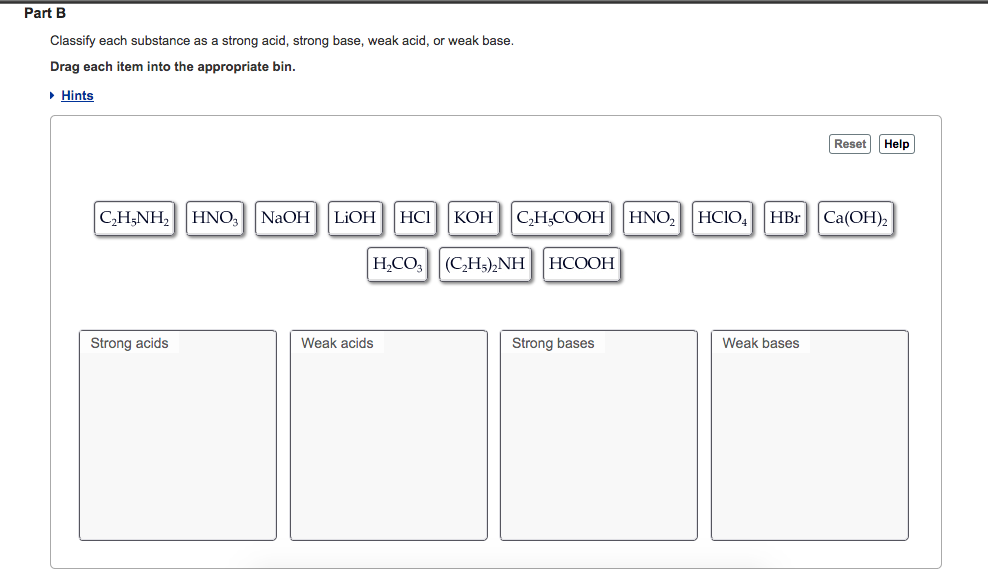Click the C2H5COOH tile
Screen dimensions: 988x569
(561, 217)
